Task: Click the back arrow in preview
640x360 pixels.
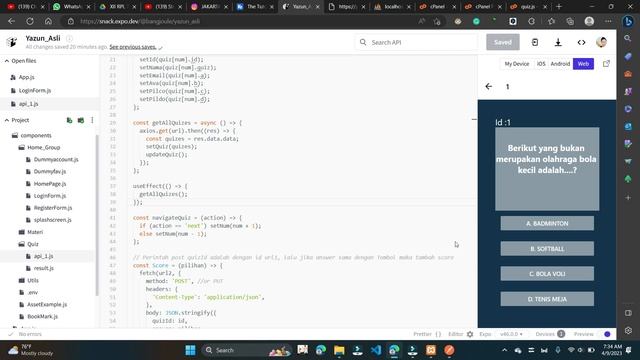Action: tap(489, 87)
